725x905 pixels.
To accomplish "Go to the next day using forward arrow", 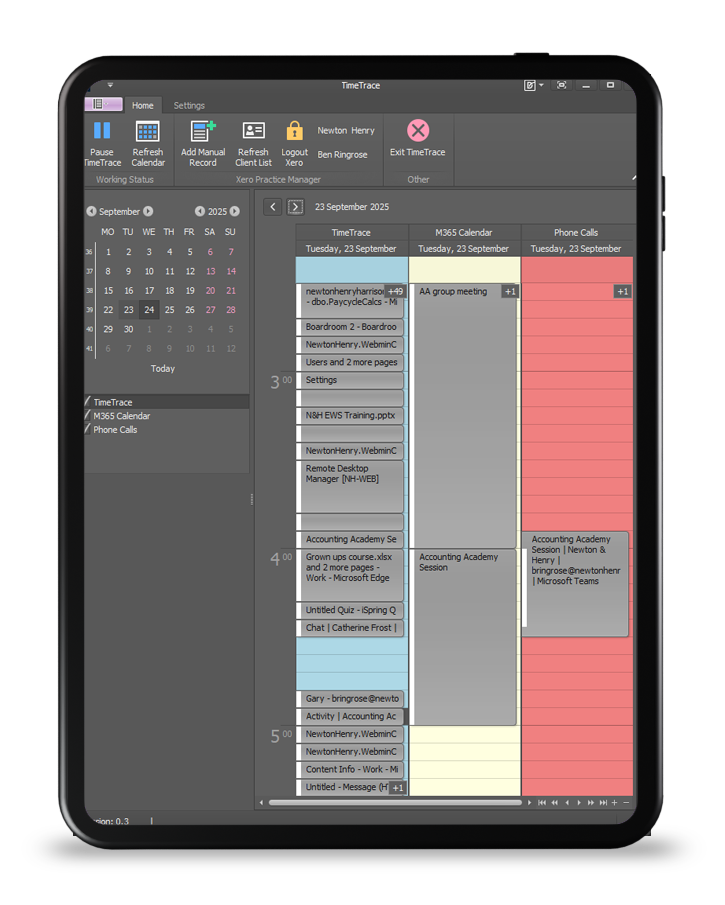I will (x=295, y=207).
